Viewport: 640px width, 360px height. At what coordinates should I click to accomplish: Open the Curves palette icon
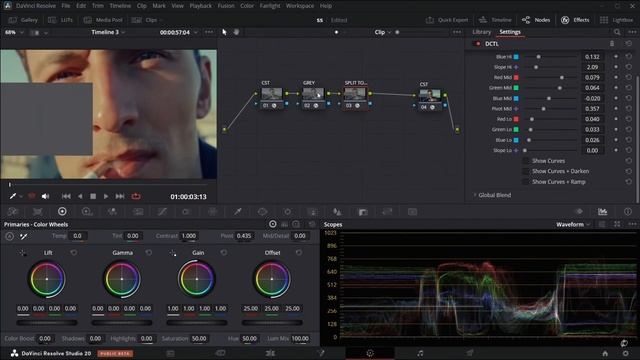pos(162,211)
